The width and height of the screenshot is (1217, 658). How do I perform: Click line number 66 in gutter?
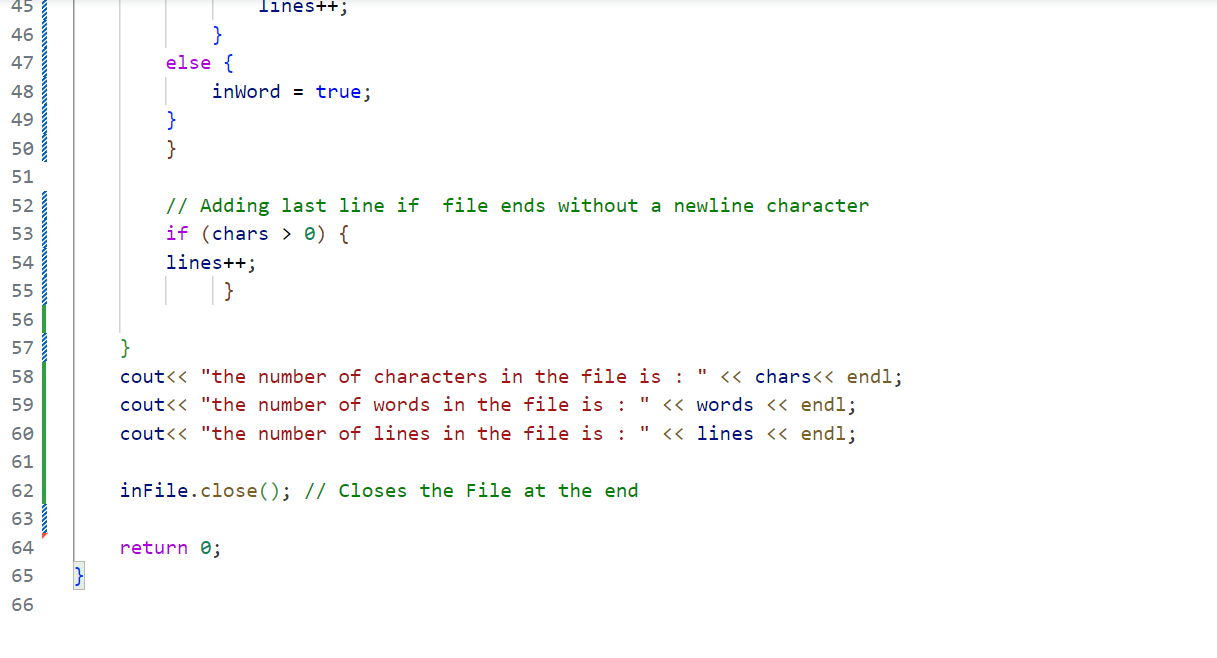22,605
